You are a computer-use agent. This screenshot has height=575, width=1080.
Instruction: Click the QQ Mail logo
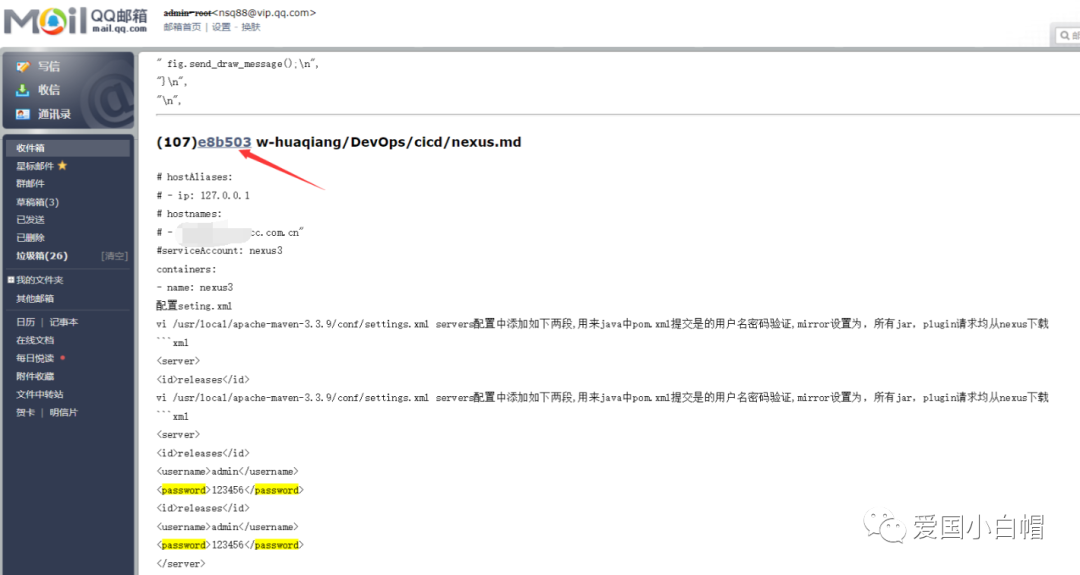coord(75,20)
